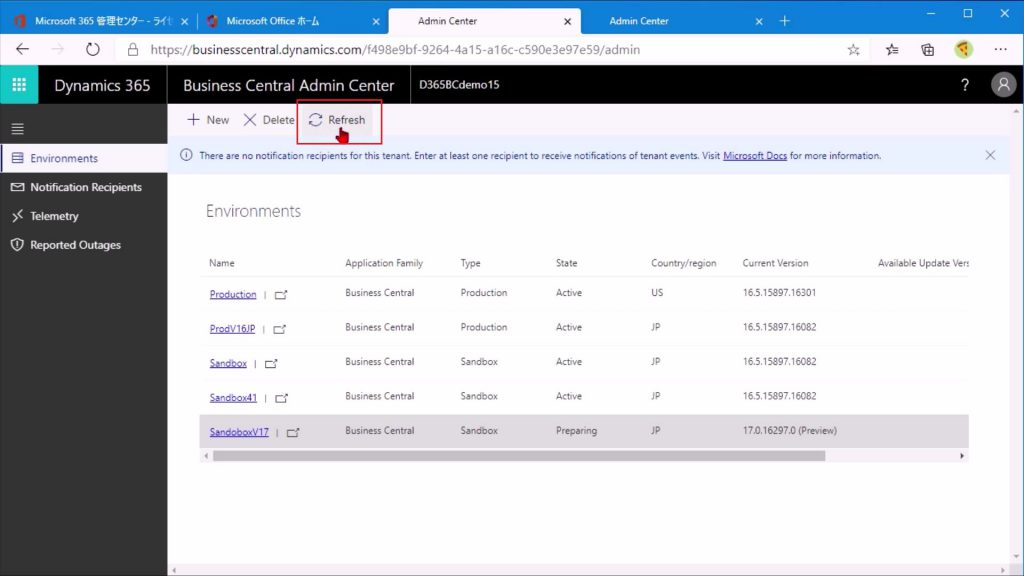
Task: Open ProdV16JP environment in new window icon
Action: pos(280,329)
